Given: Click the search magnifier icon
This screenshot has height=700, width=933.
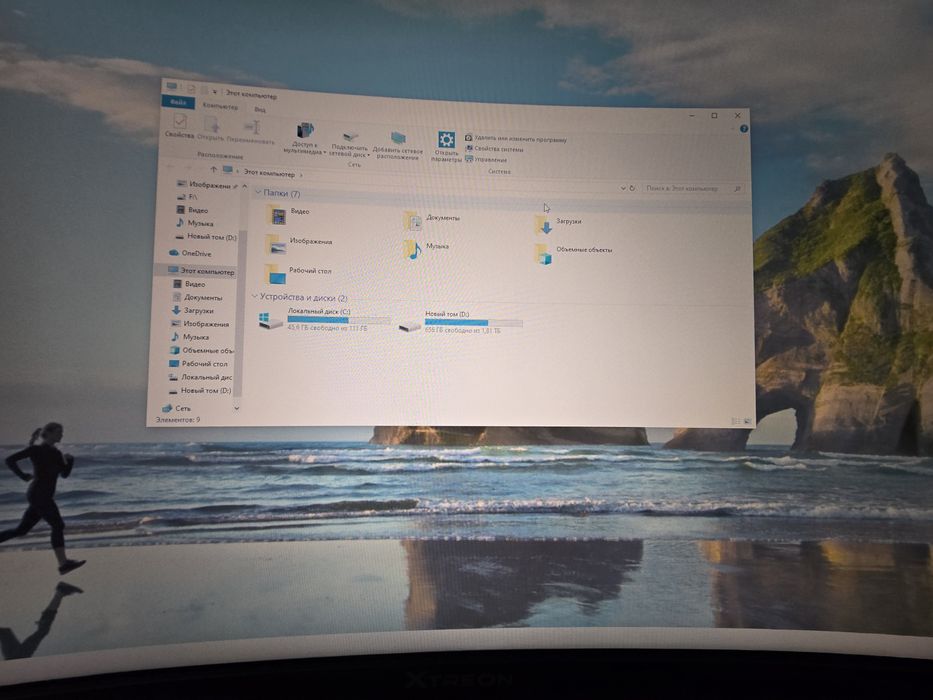Looking at the screenshot, I should coord(737,189).
